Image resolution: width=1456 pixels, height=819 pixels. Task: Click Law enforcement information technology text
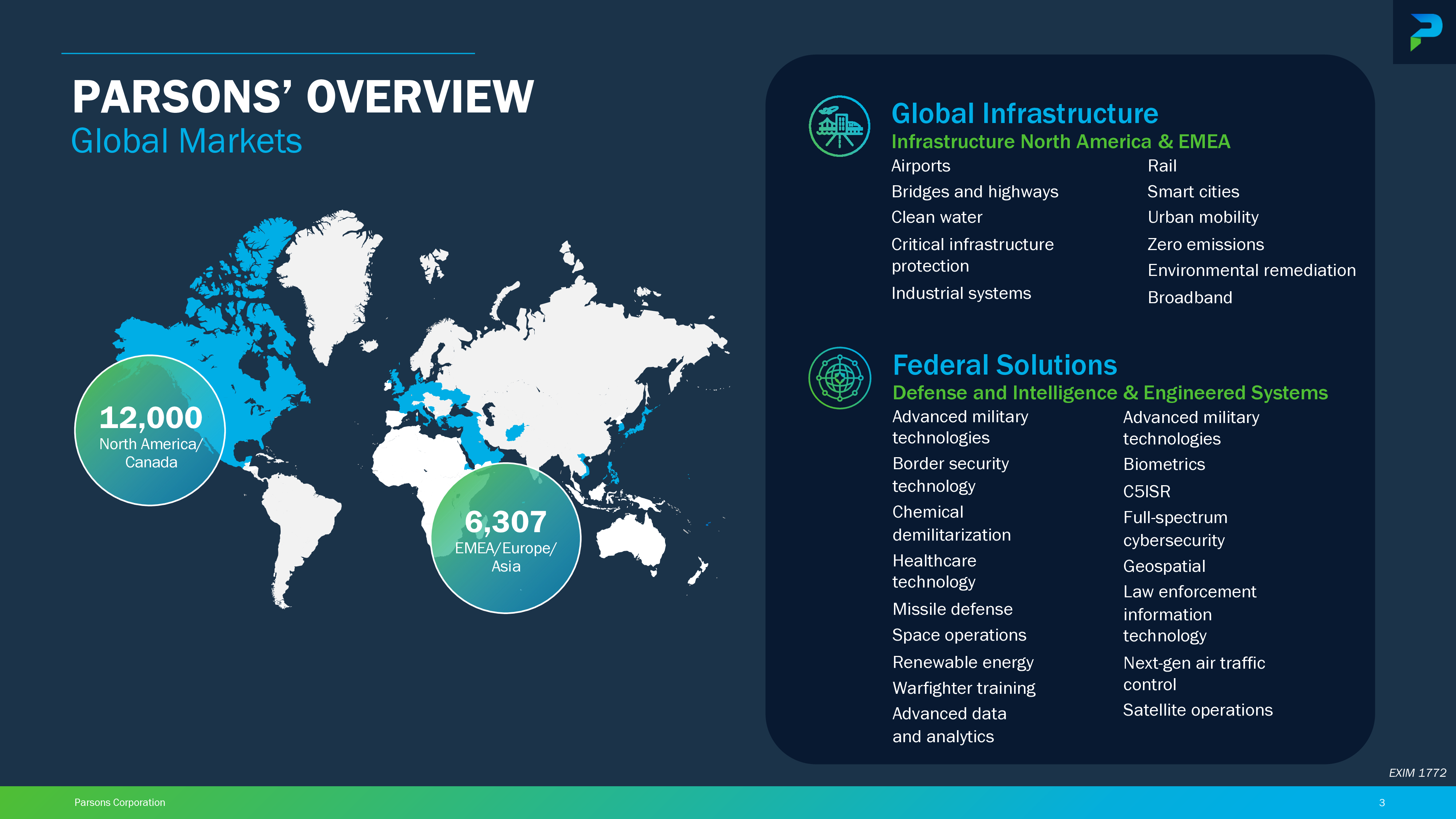[1189, 614]
